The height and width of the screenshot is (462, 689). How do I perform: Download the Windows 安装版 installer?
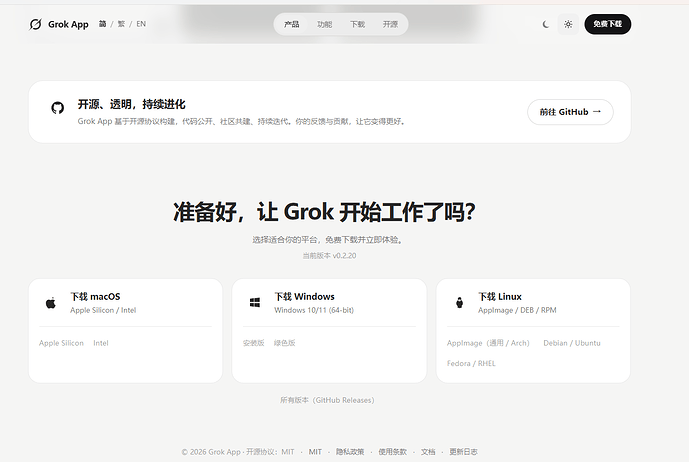tap(254, 343)
